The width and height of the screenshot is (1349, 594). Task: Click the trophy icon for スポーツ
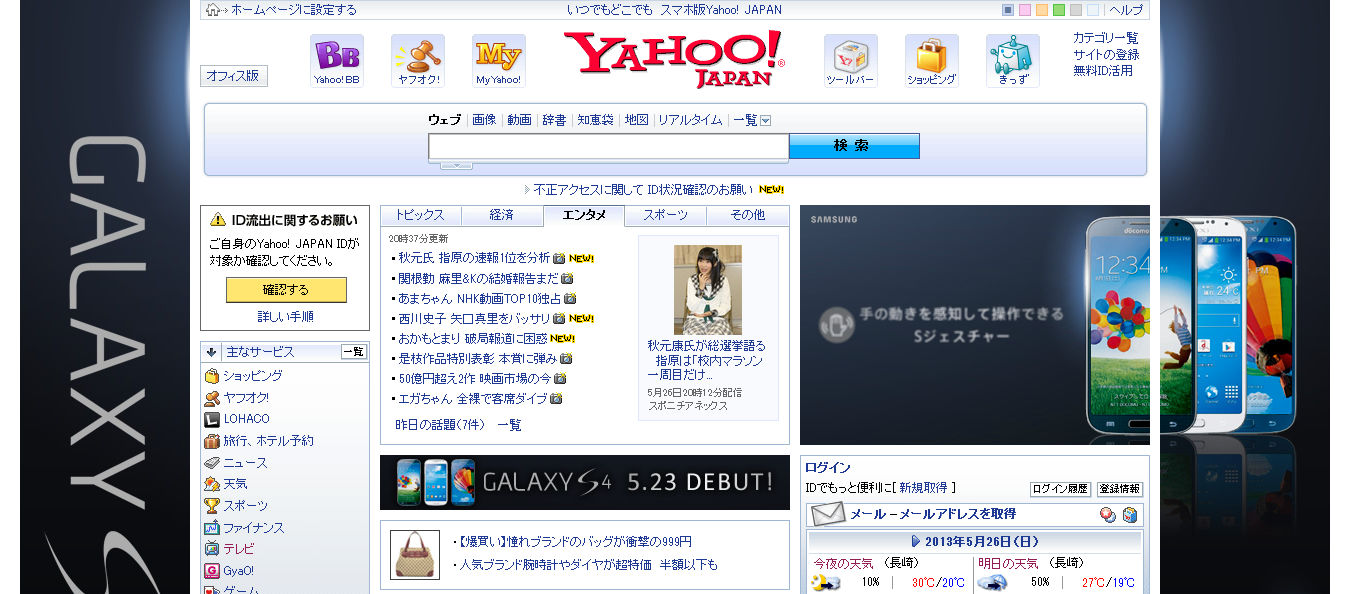[x=212, y=506]
